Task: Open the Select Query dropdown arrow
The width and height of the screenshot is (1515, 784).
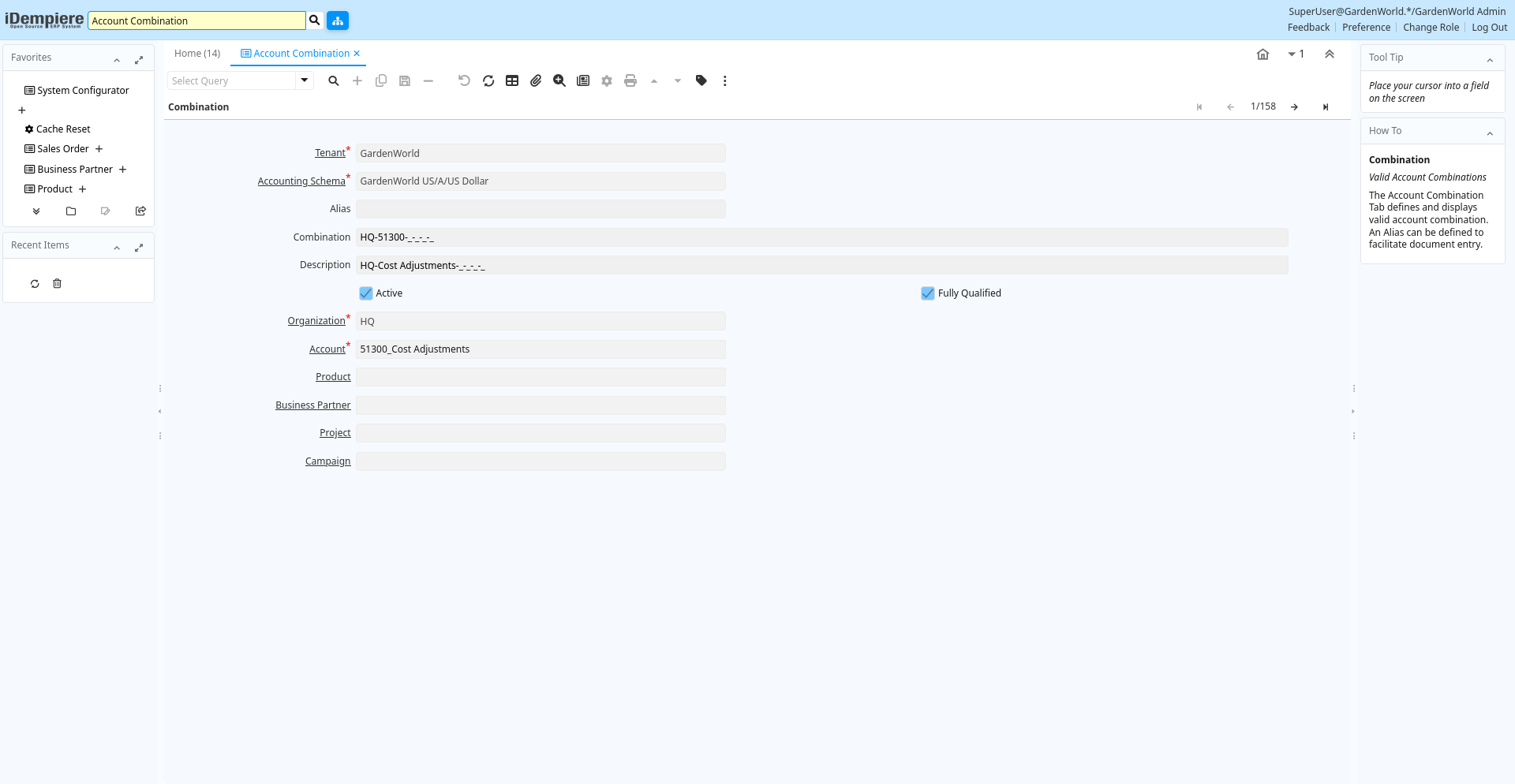Action: click(x=305, y=80)
